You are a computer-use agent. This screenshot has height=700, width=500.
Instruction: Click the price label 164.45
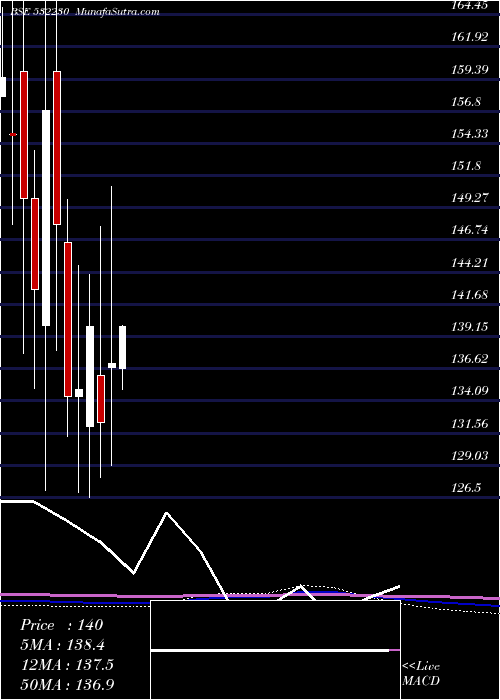point(470,5)
